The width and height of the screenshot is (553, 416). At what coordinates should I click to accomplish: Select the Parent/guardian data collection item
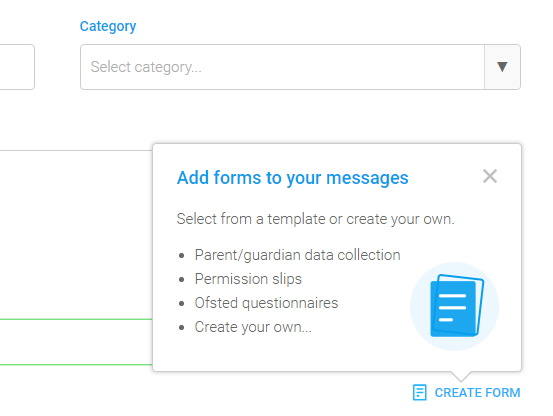[x=297, y=255]
